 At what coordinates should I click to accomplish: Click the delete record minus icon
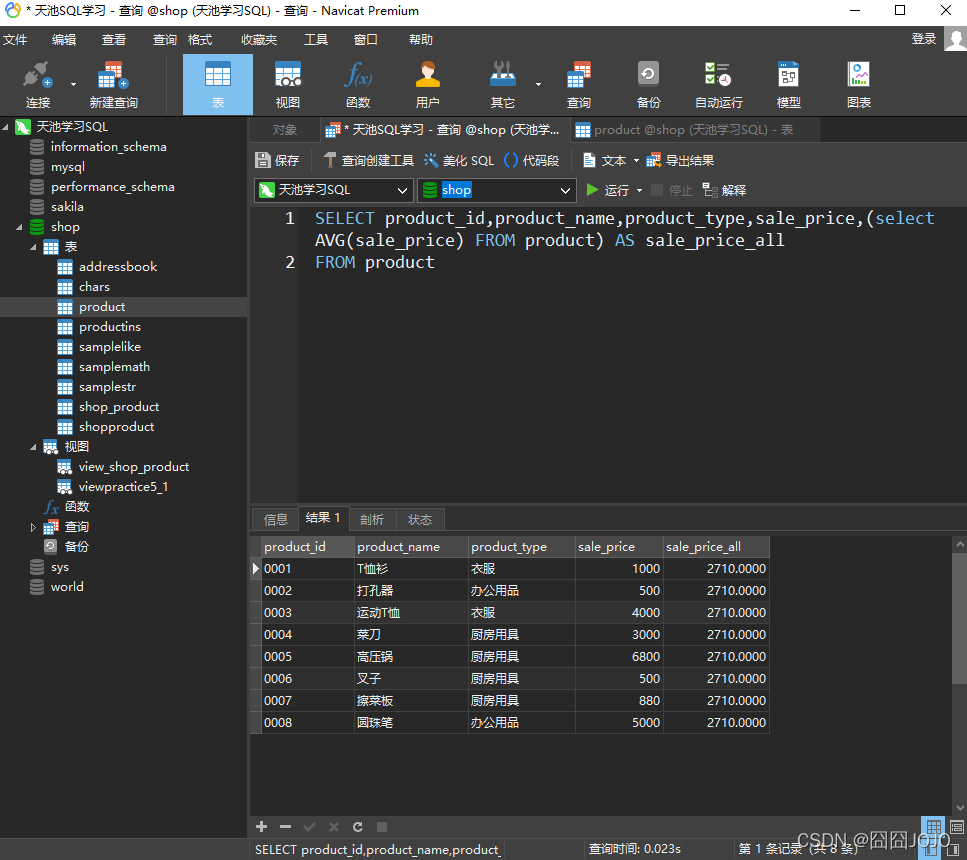pyautogui.click(x=285, y=827)
